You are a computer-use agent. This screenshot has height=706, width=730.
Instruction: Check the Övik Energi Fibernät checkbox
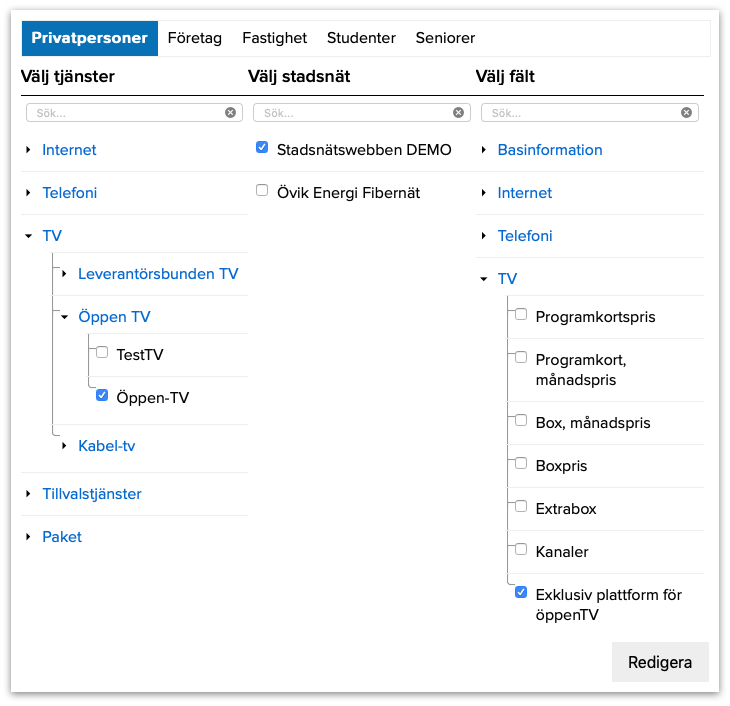(x=262, y=190)
